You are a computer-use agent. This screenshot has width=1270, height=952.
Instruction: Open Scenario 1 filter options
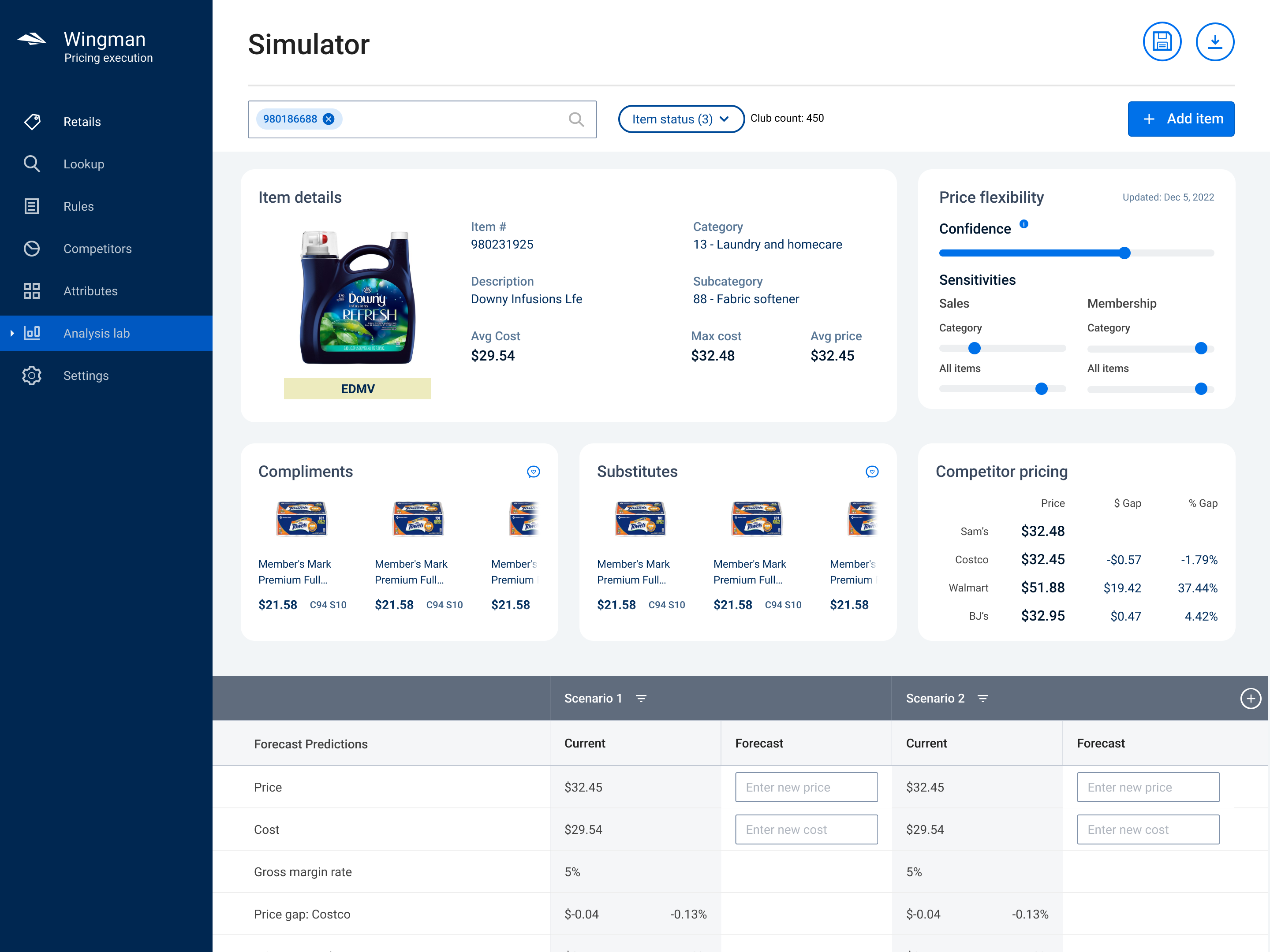coord(641,699)
